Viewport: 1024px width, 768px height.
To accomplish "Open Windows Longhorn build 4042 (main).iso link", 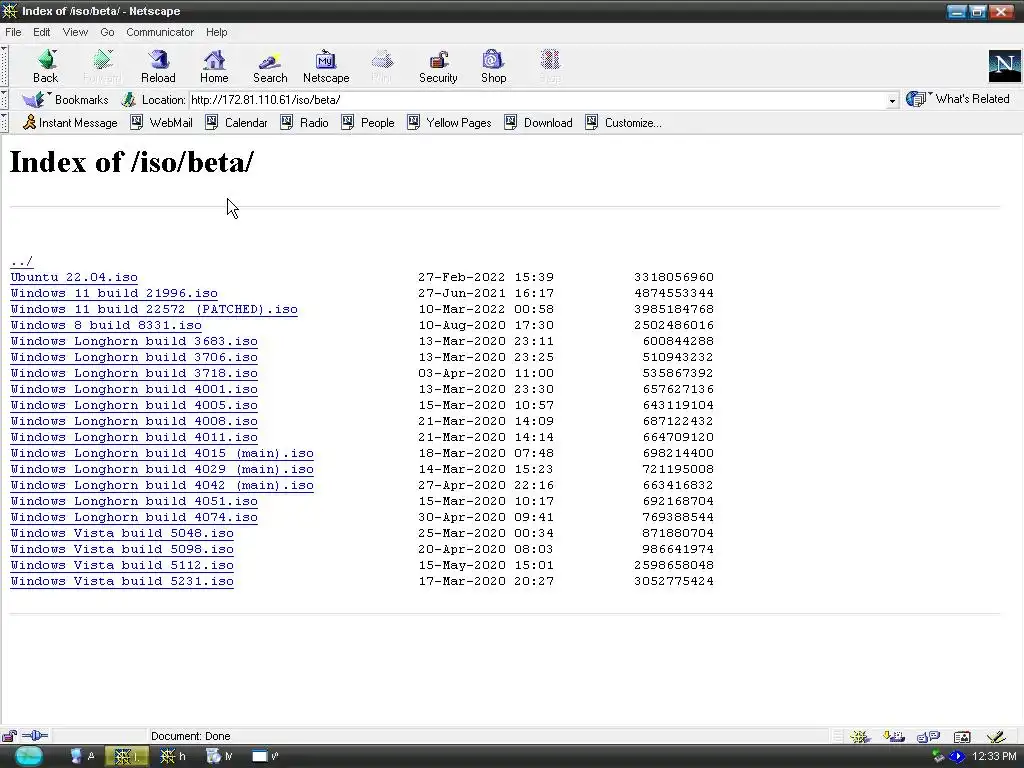I will click(x=162, y=485).
